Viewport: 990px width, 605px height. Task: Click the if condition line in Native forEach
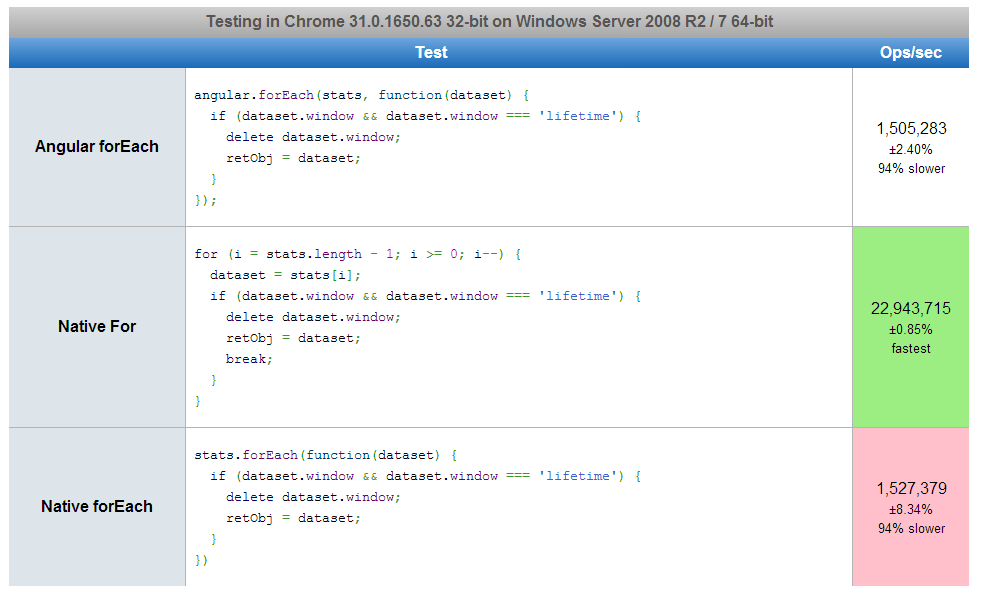point(426,476)
